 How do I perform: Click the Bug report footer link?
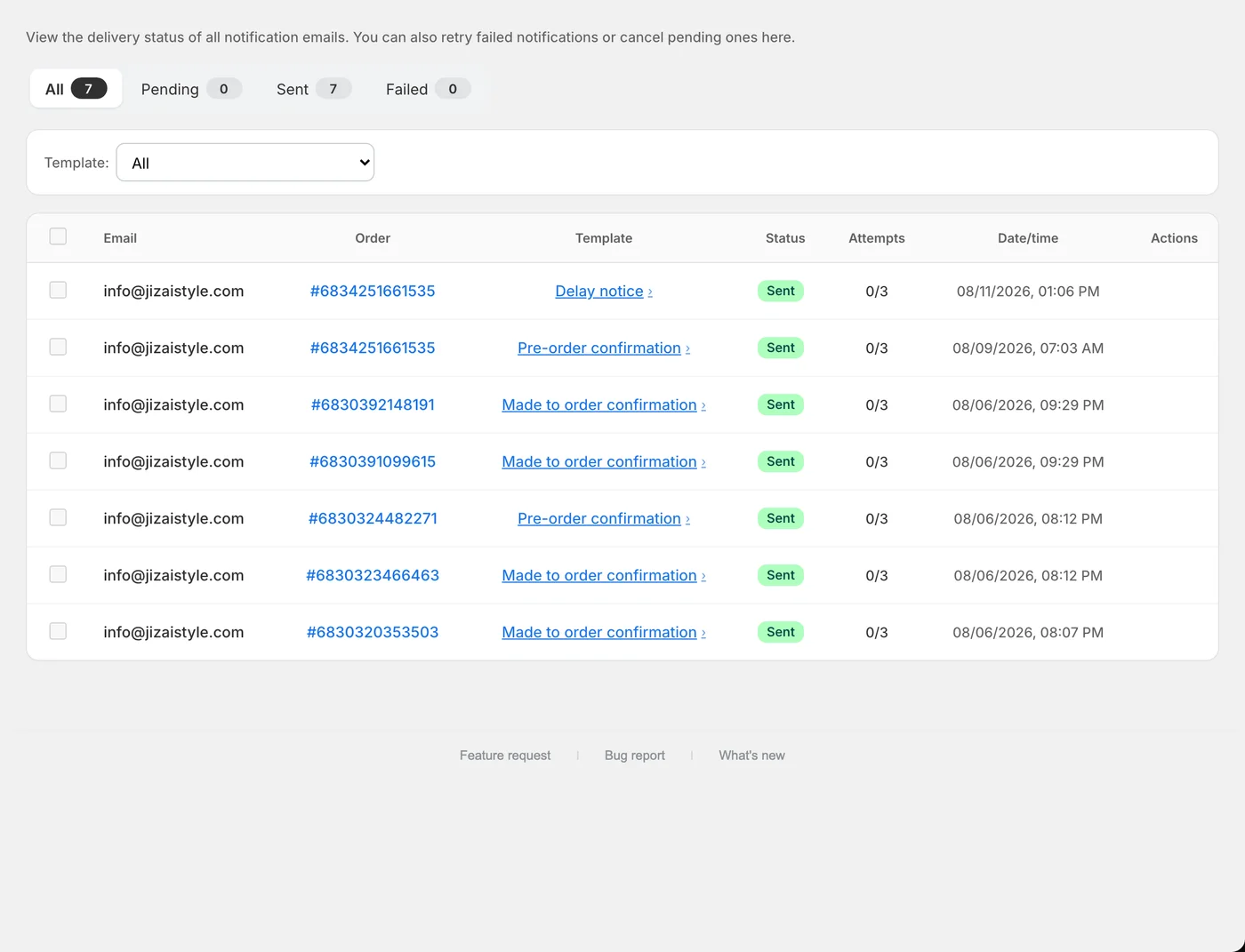click(x=635, y=756)
